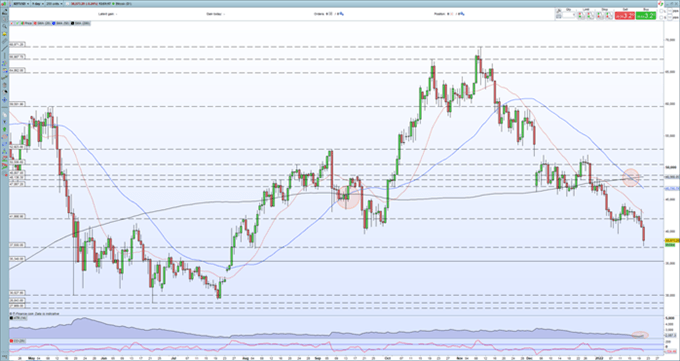Open the 1 day timeframe dropdown
Screen dimensions: 680x361
pos(38,4)
